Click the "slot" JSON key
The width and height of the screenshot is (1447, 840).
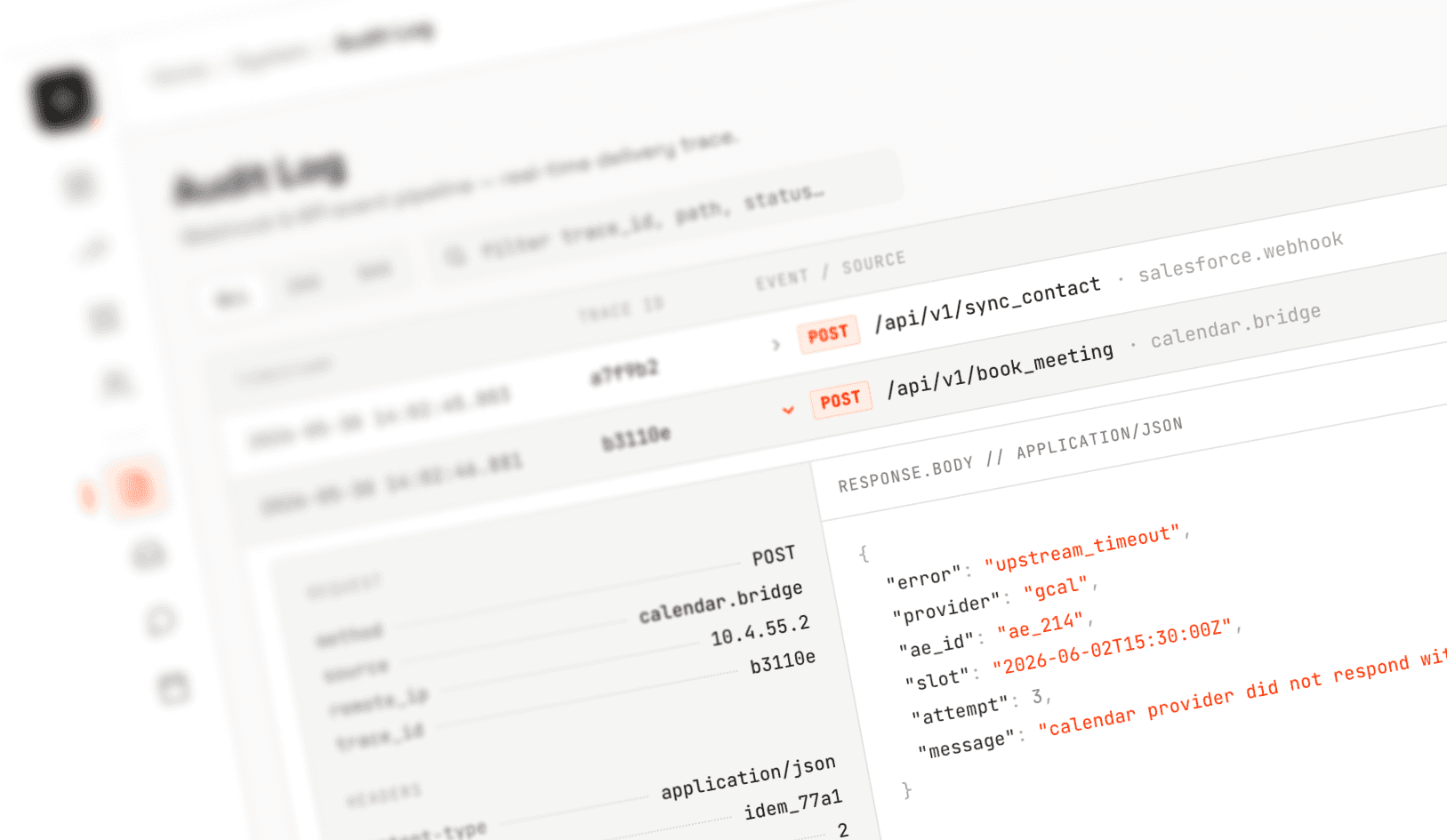[938, 679]
